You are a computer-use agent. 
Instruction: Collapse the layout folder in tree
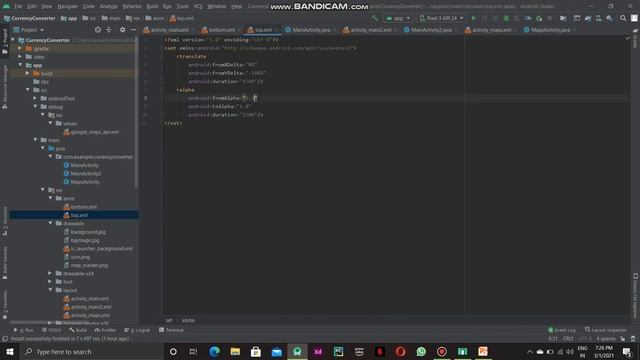[51, 290]
